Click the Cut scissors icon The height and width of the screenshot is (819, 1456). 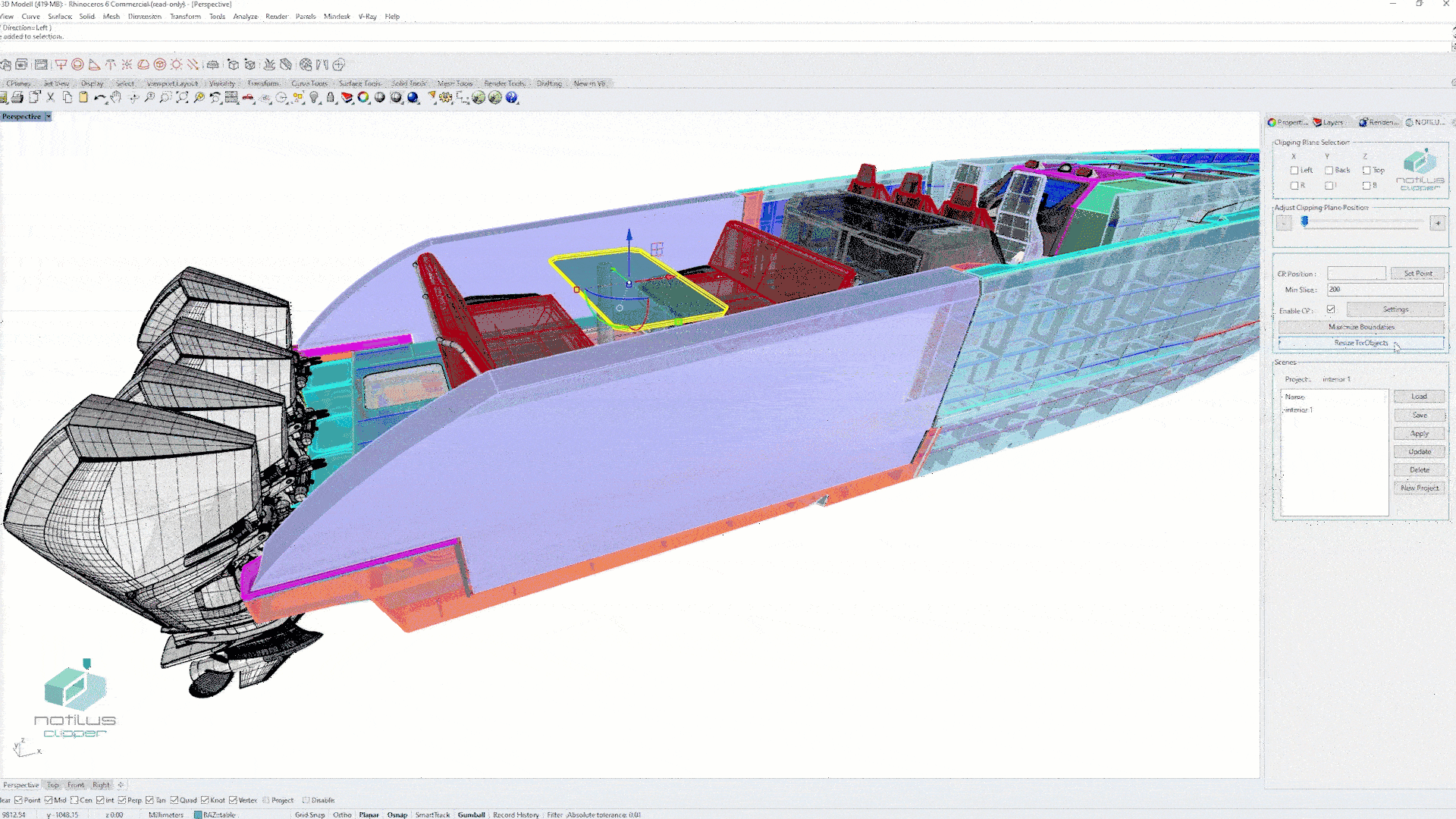[x=51, y=97]
